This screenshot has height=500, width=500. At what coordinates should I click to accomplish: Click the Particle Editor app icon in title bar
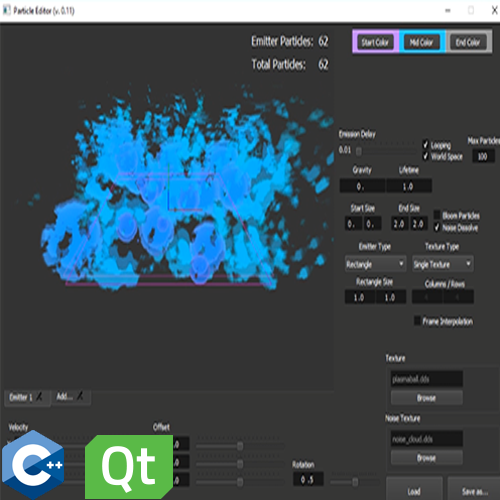pos(7,11)
